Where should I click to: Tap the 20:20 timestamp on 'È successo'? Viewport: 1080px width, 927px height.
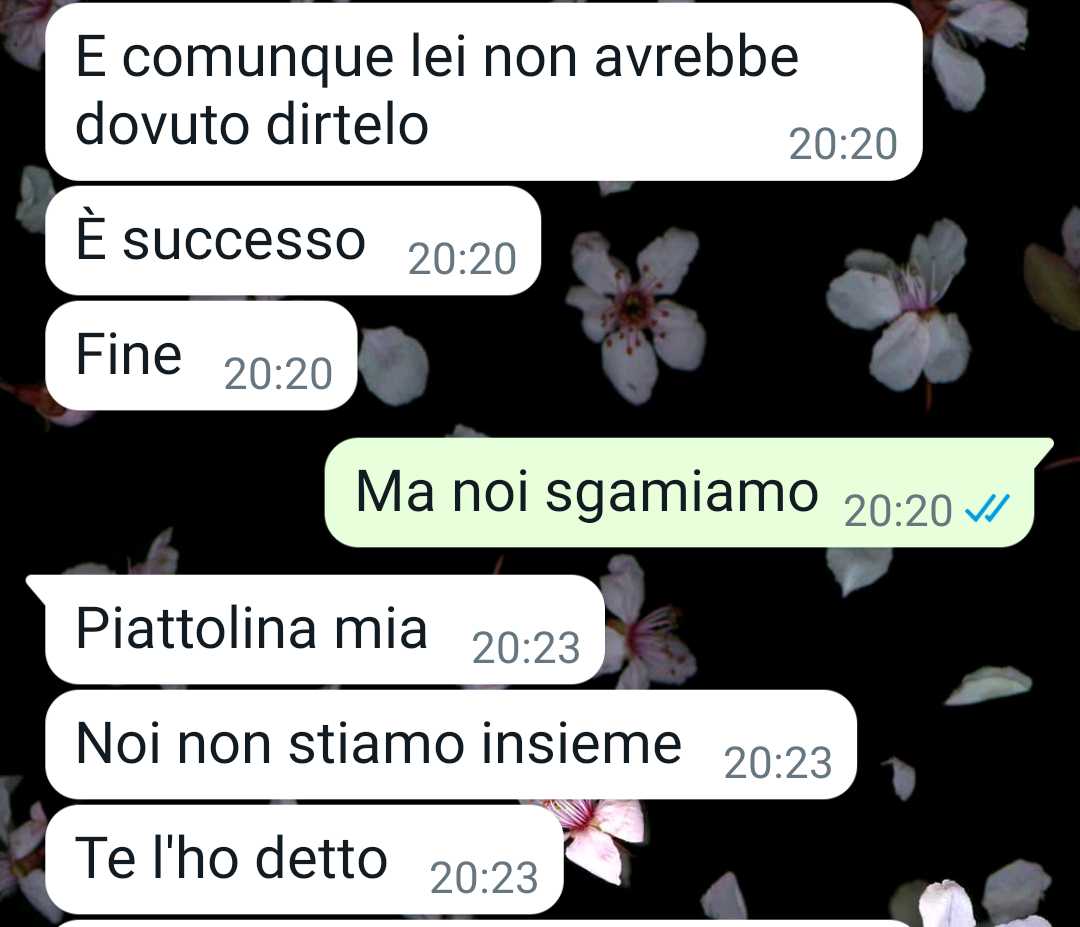tap(462, 259)
